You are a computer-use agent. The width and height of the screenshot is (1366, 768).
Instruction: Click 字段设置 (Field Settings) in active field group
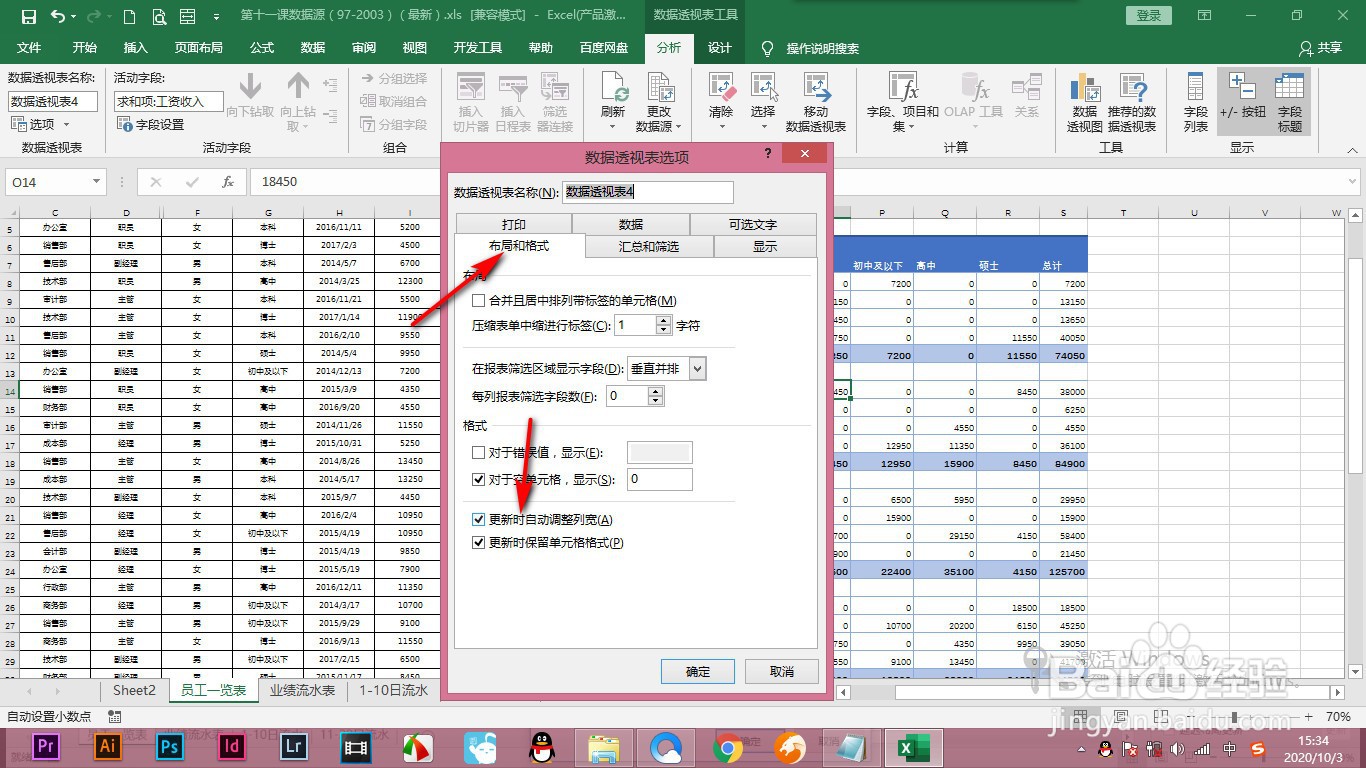click(151, 124)
